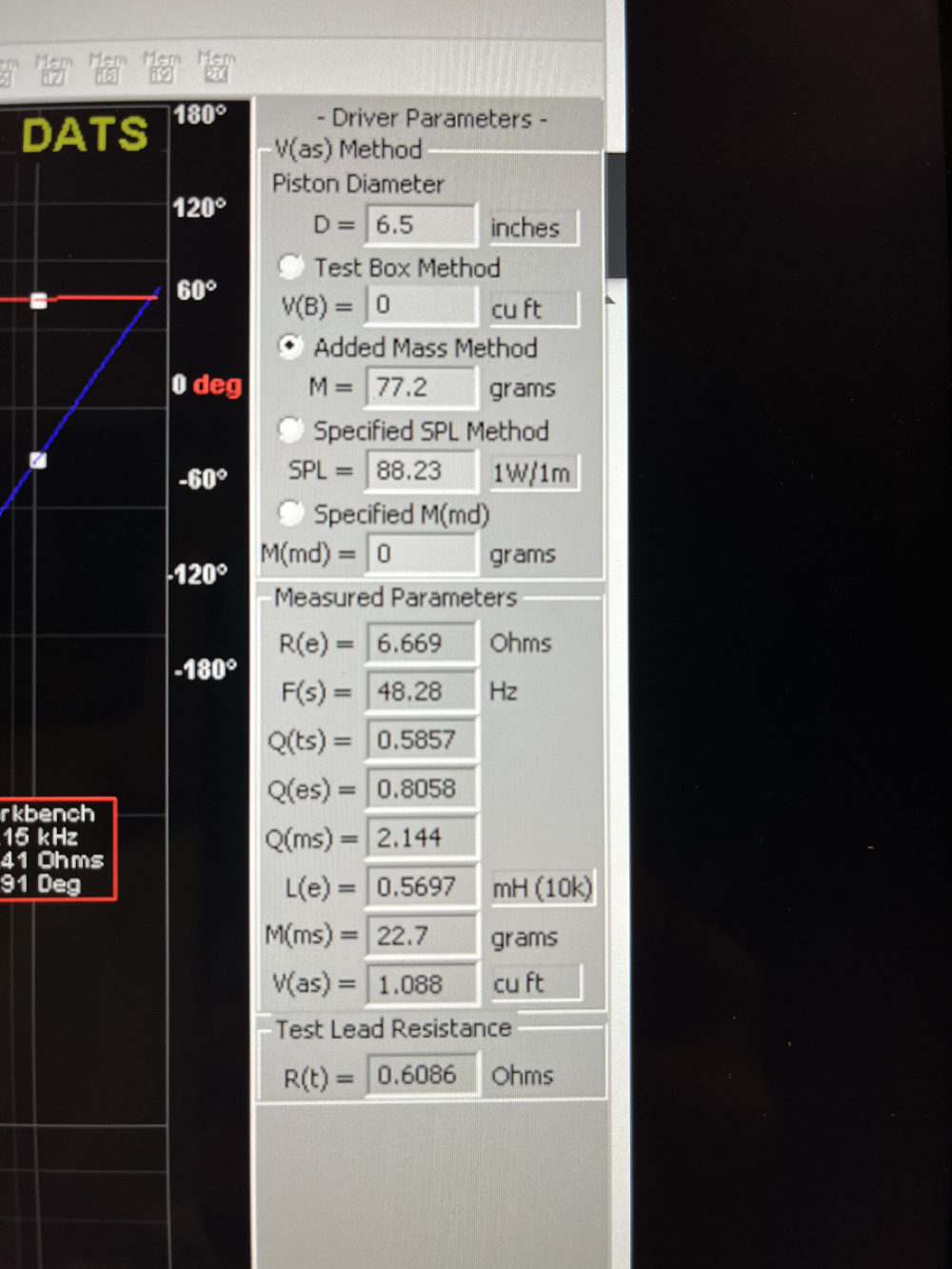Click the cursor marker on blue phase curve
Viewport: 952px width, 1269px height.
pyautogui.click(x=38, y=461)
